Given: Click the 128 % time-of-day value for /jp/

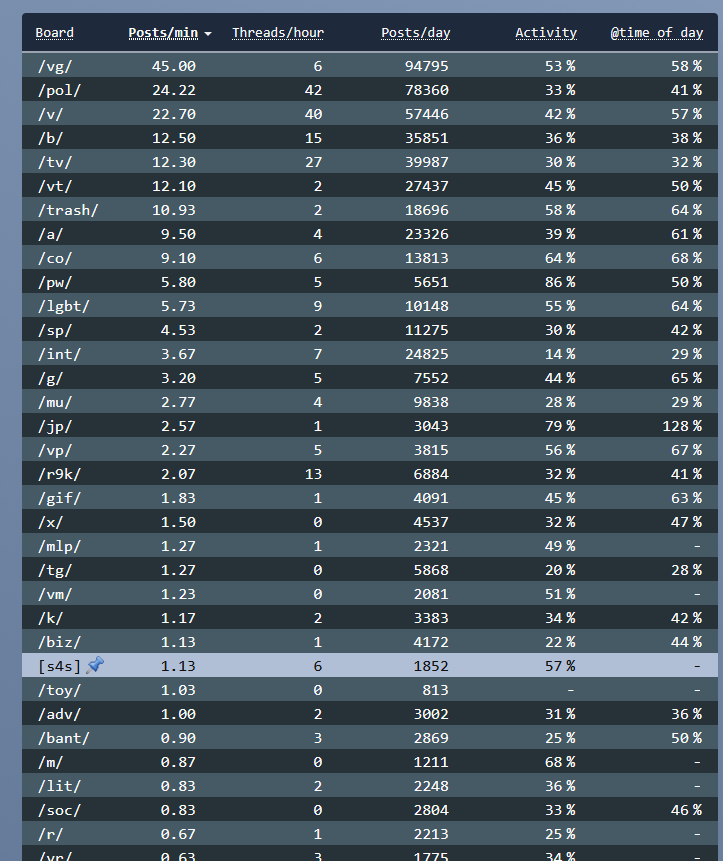Looking at the screenshot, I should point(682,426).
